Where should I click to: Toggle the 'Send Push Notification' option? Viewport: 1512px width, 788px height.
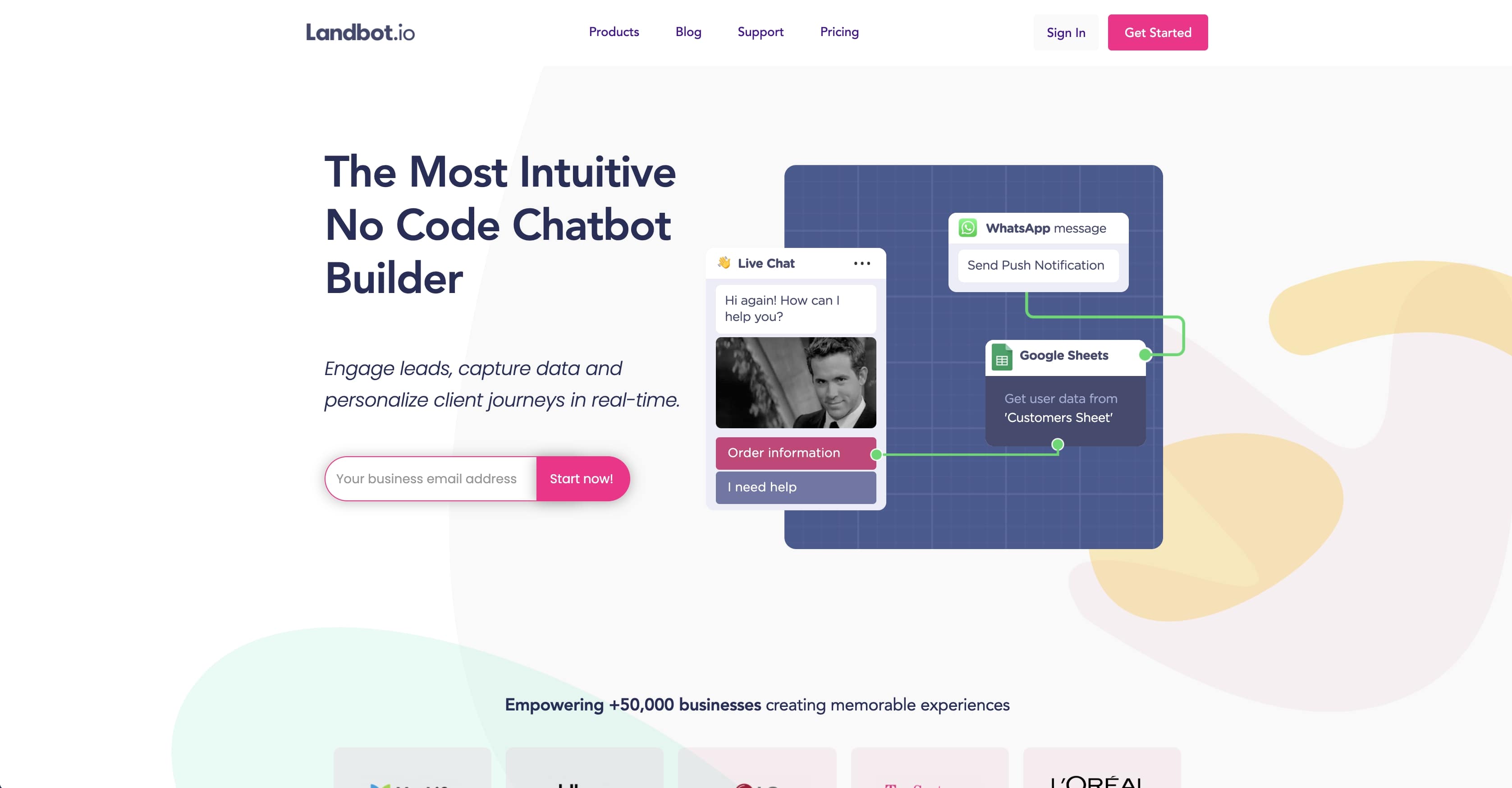(x=1035, y=264)
